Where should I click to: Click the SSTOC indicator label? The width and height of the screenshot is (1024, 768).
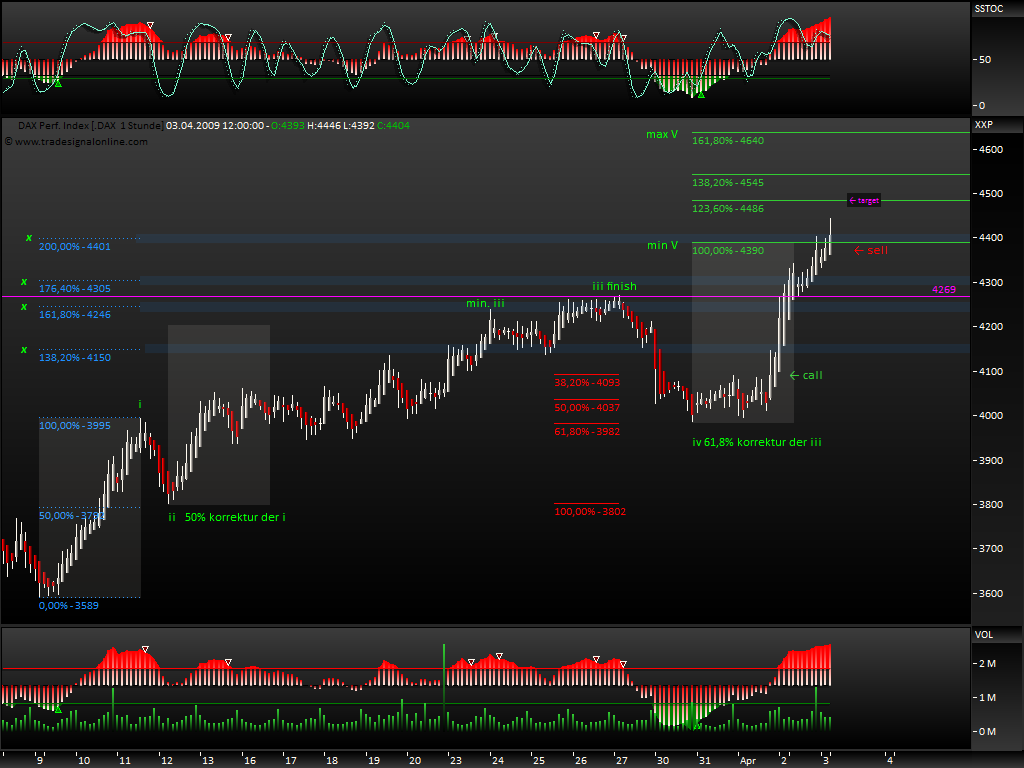[x=989, y=8]
